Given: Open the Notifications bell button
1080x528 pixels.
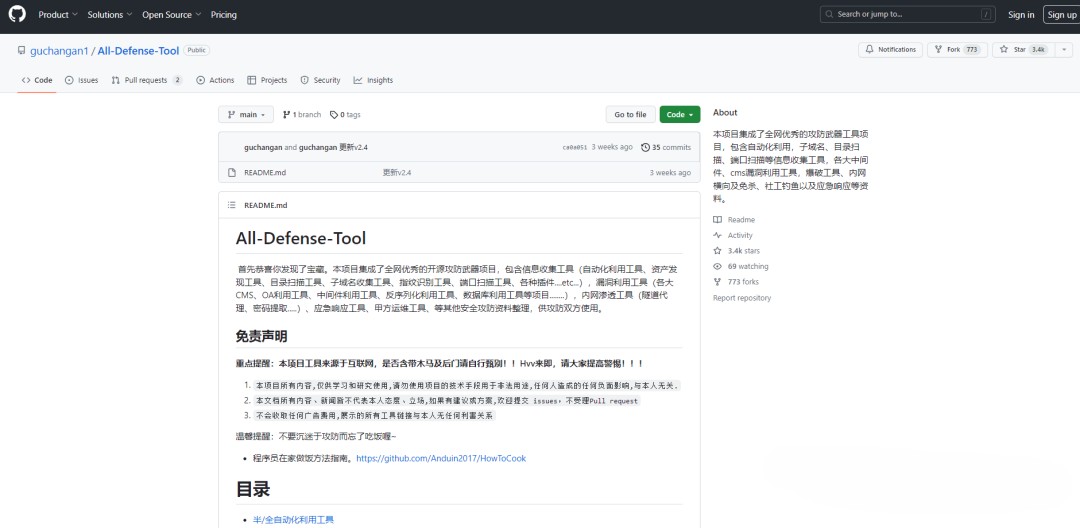Looking at the screenshot, I should [x=891, y=49].
